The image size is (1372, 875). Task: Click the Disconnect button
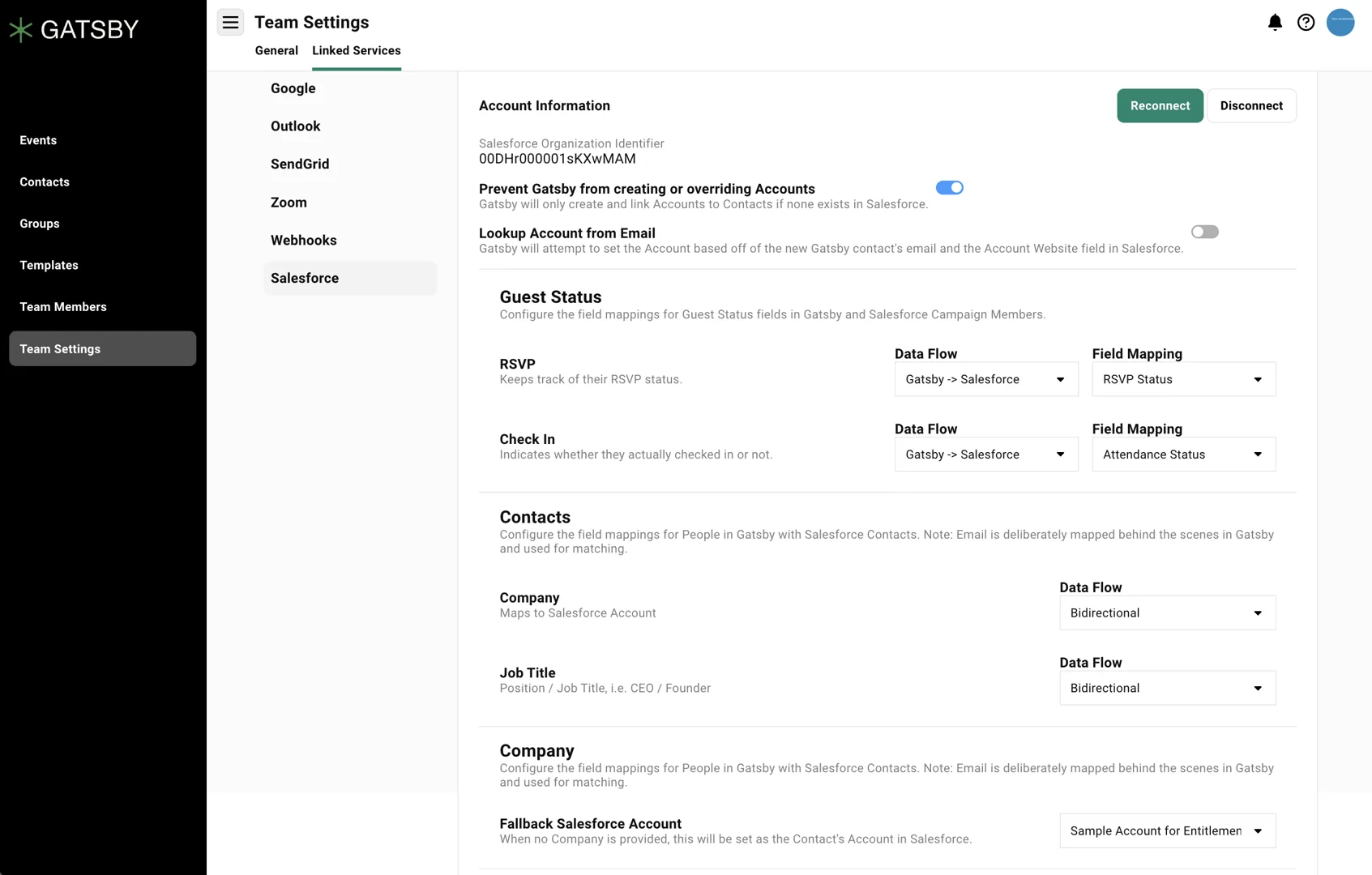coord(1251,105)
